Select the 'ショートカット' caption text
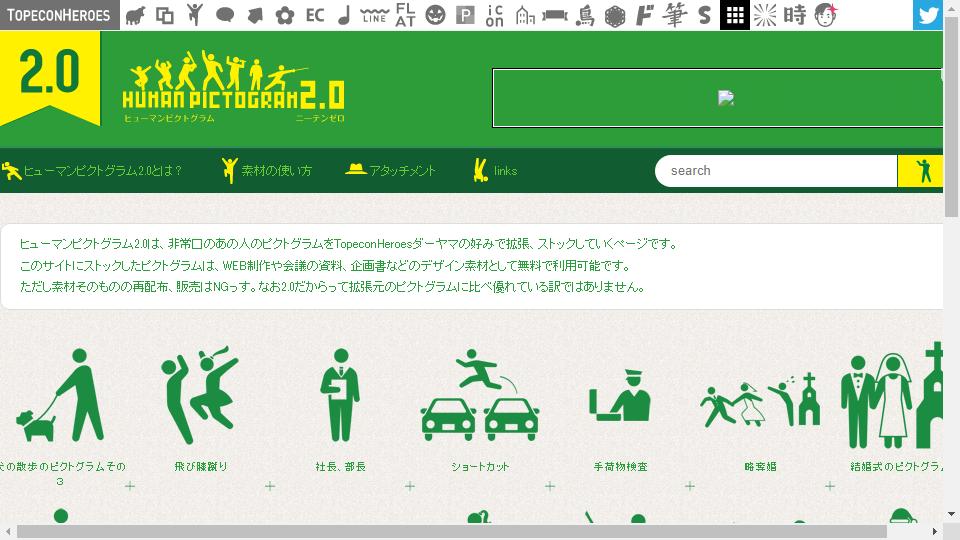This screenshot has width=960, height=540. click(x=481, y=467)
